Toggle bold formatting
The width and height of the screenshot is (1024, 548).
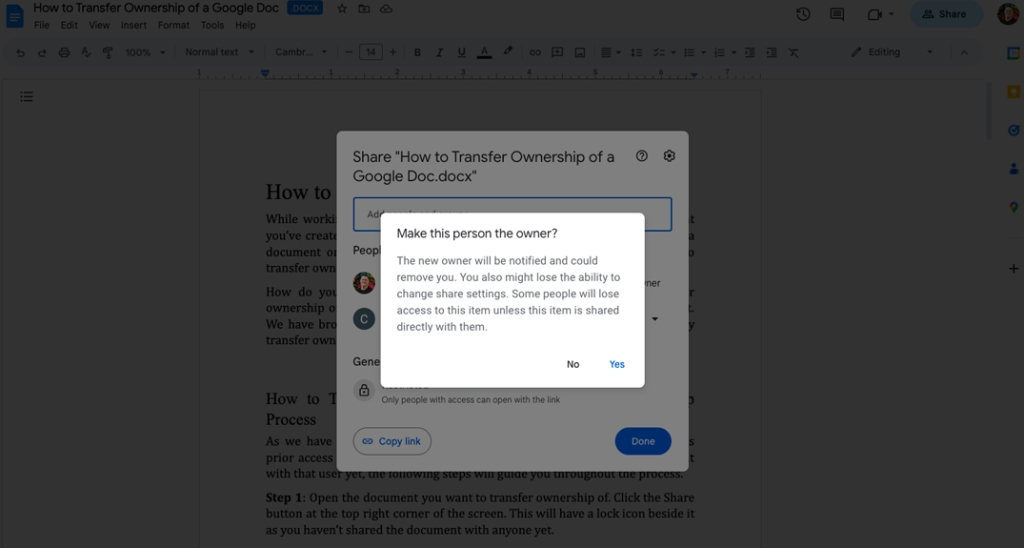417,52
